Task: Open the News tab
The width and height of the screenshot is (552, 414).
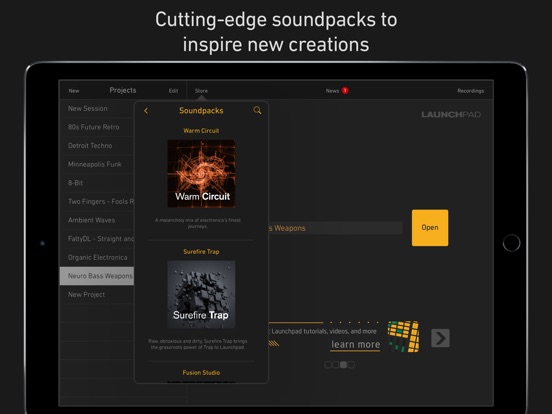Action: coord(332,91)
